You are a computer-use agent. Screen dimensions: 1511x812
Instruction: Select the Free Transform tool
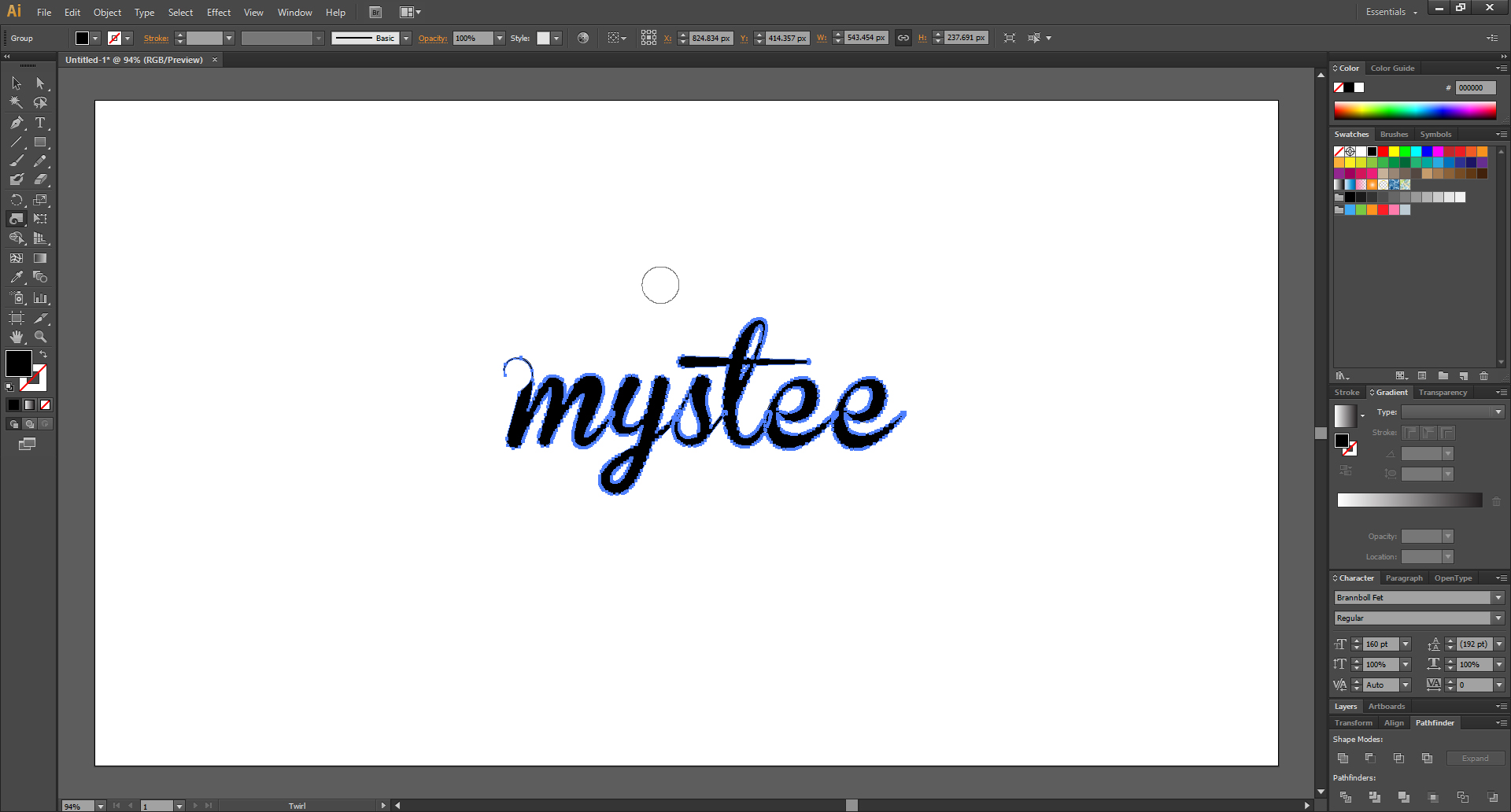40,219
